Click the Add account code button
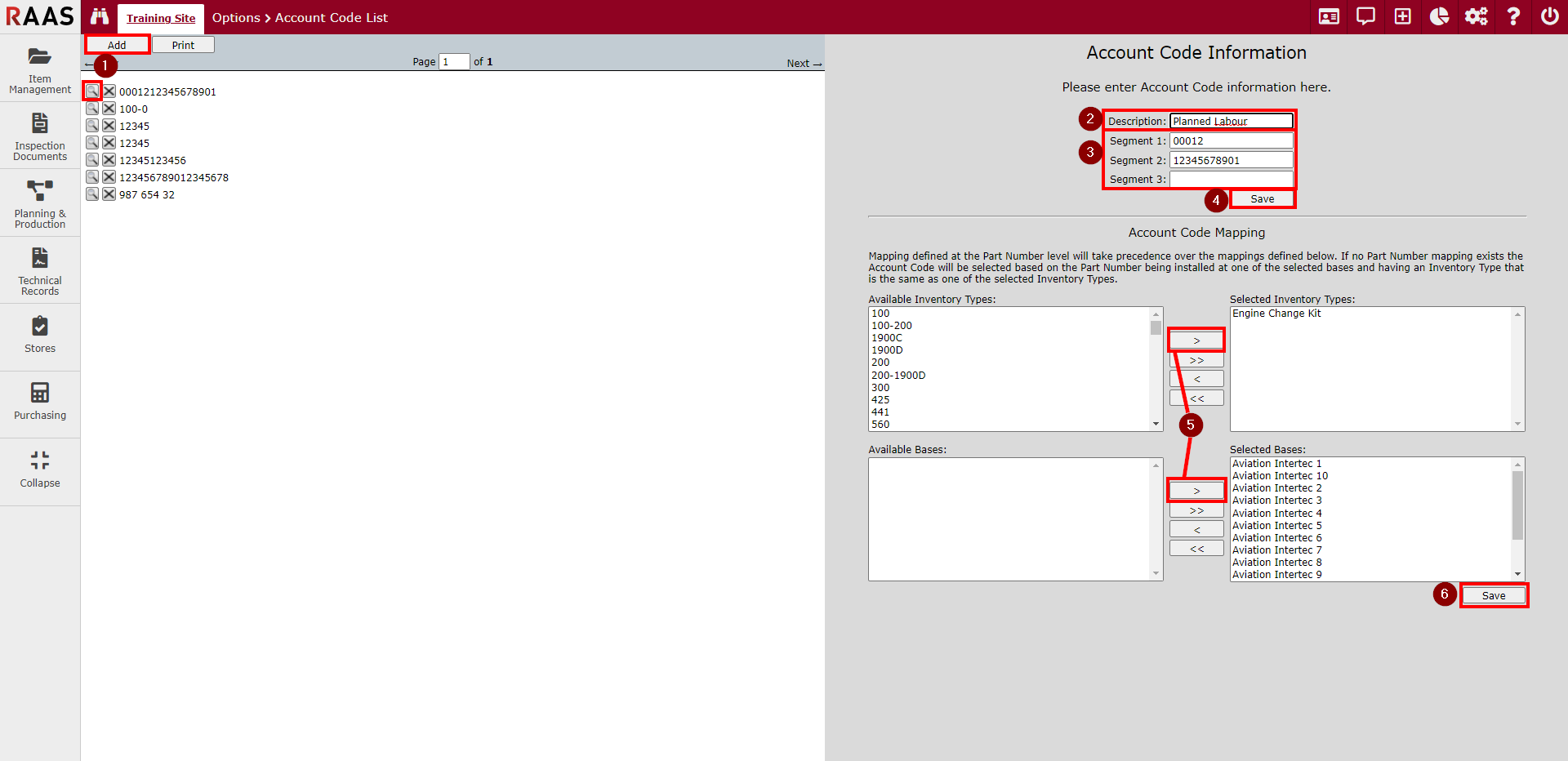 (118, 45)
